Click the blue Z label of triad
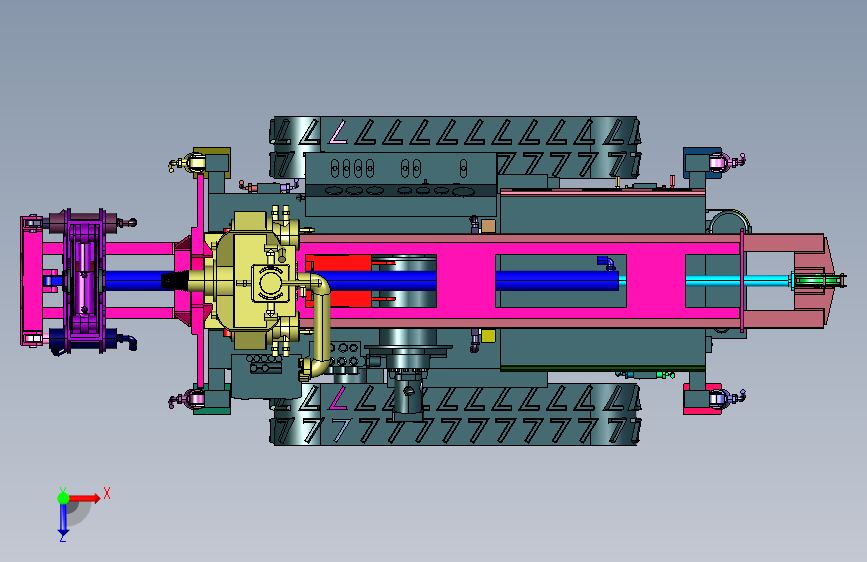The height and width of the screenshot is (562, 867). pyautogui.click(x=63, y=537)
